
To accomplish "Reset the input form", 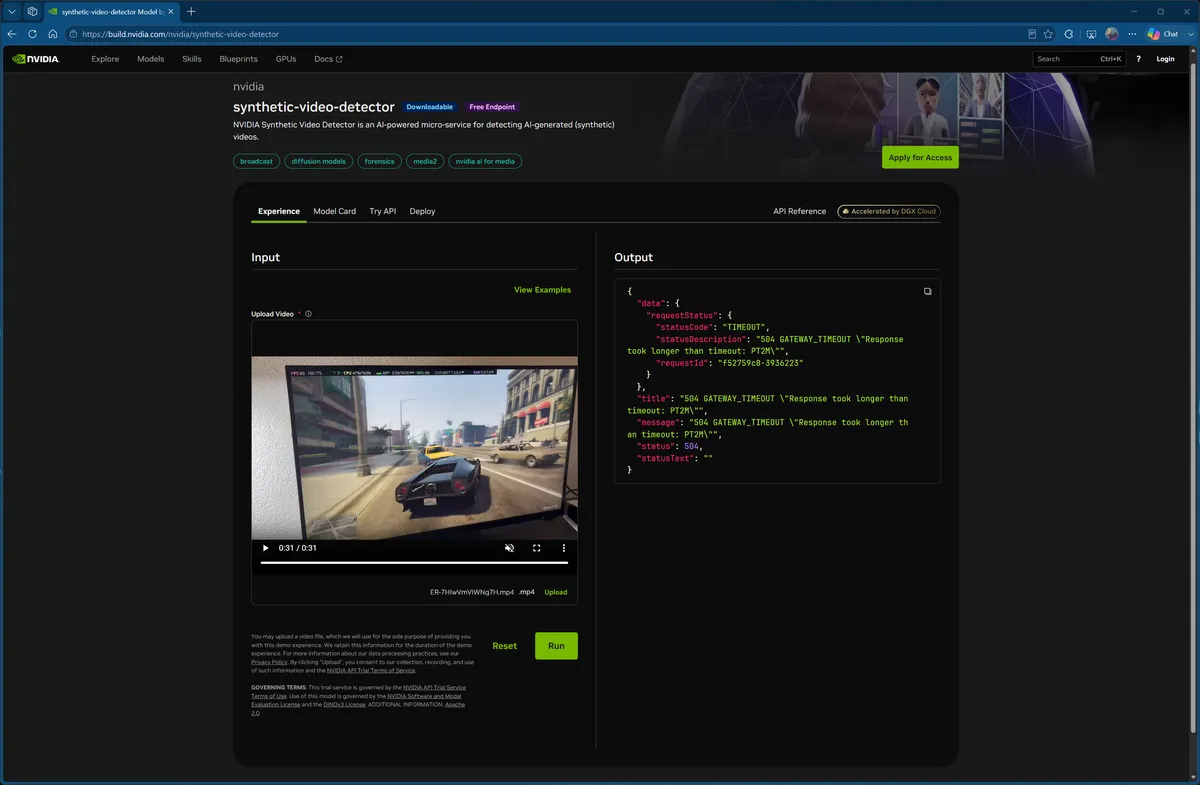I will pyautogui.click(x=505, y=646).
